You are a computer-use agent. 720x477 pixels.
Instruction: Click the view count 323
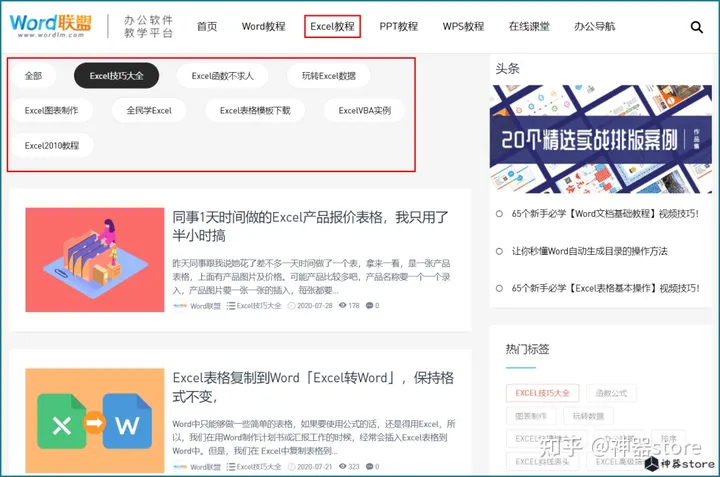[x=354, y=467]
